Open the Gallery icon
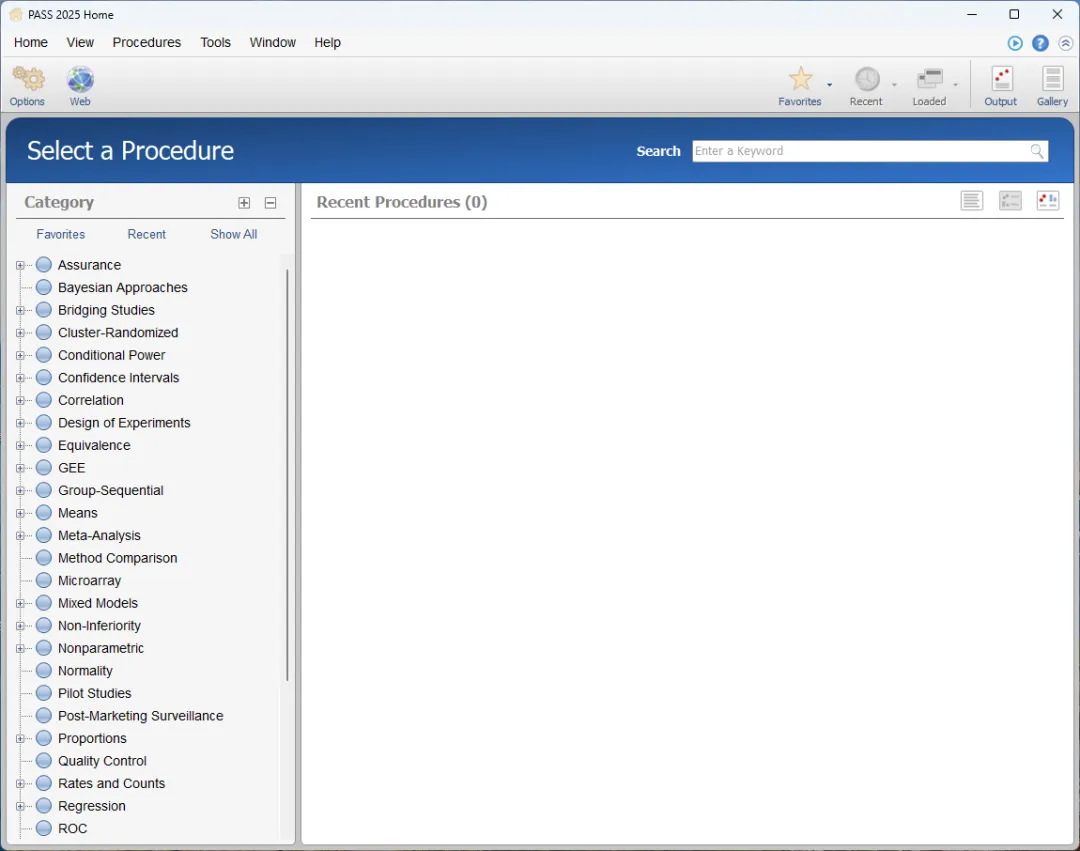Image resolution: width=1080 pixels, height=851 pixels. click(x=1052, y=79)
